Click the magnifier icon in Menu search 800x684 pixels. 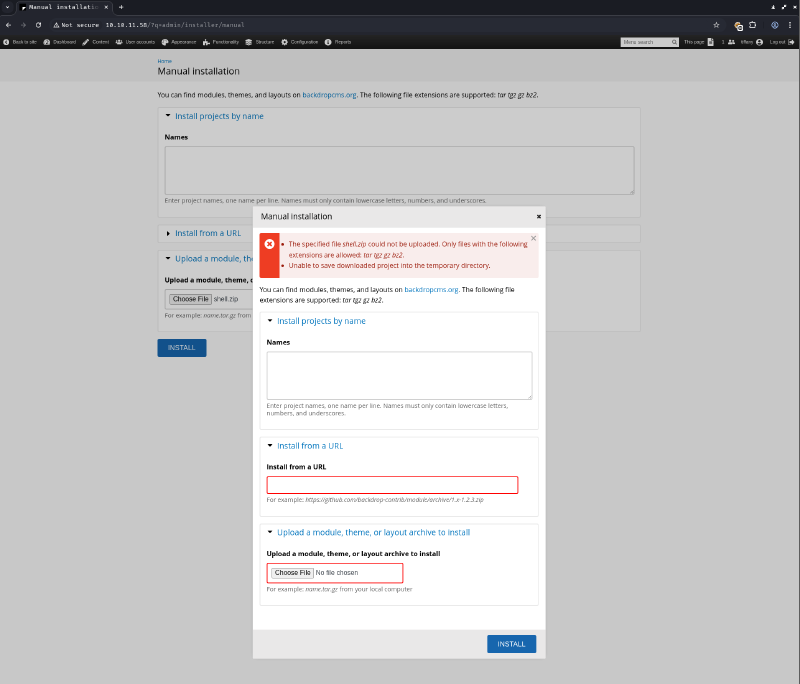click(674, 42)
